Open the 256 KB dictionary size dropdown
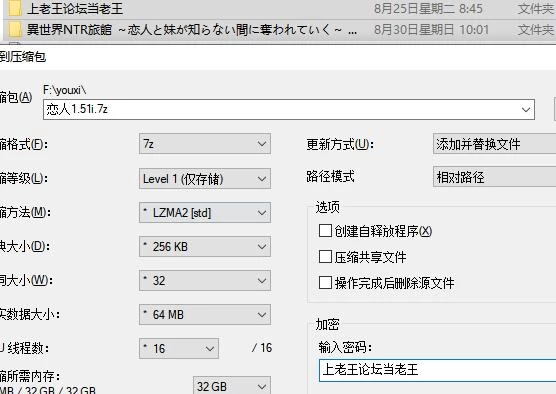Screen dimensions: 556x394 205,246
